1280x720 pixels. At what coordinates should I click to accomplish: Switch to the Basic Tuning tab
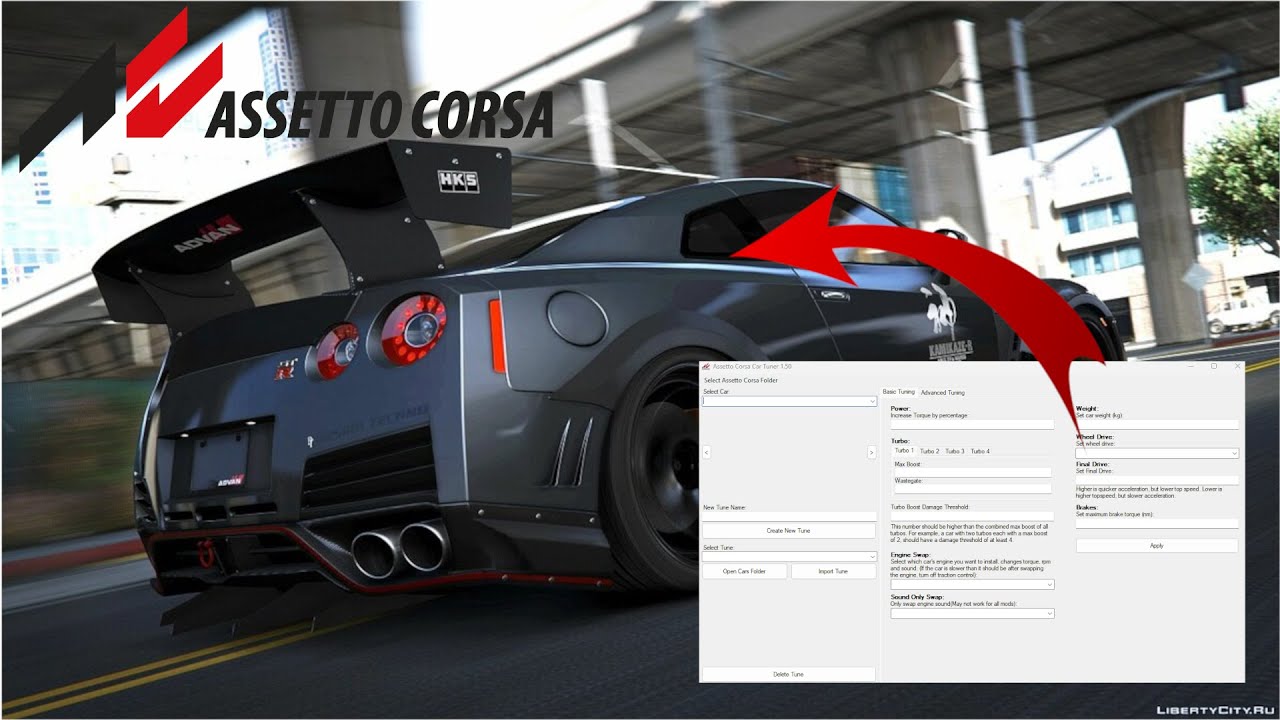[898, 392]
